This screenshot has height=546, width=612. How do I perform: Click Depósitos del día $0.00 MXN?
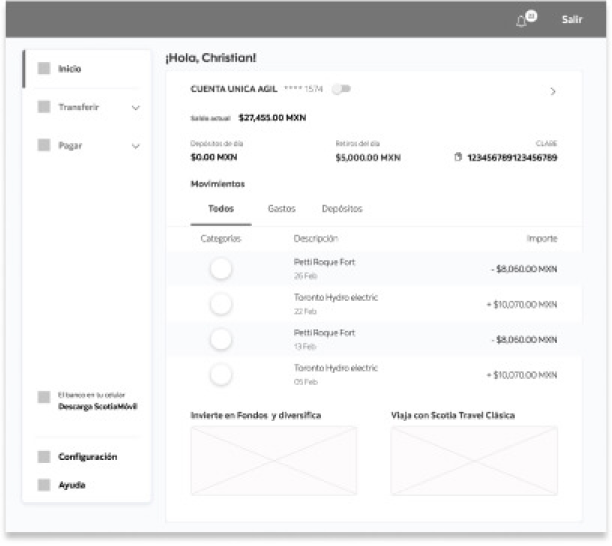tap(214, 157)
